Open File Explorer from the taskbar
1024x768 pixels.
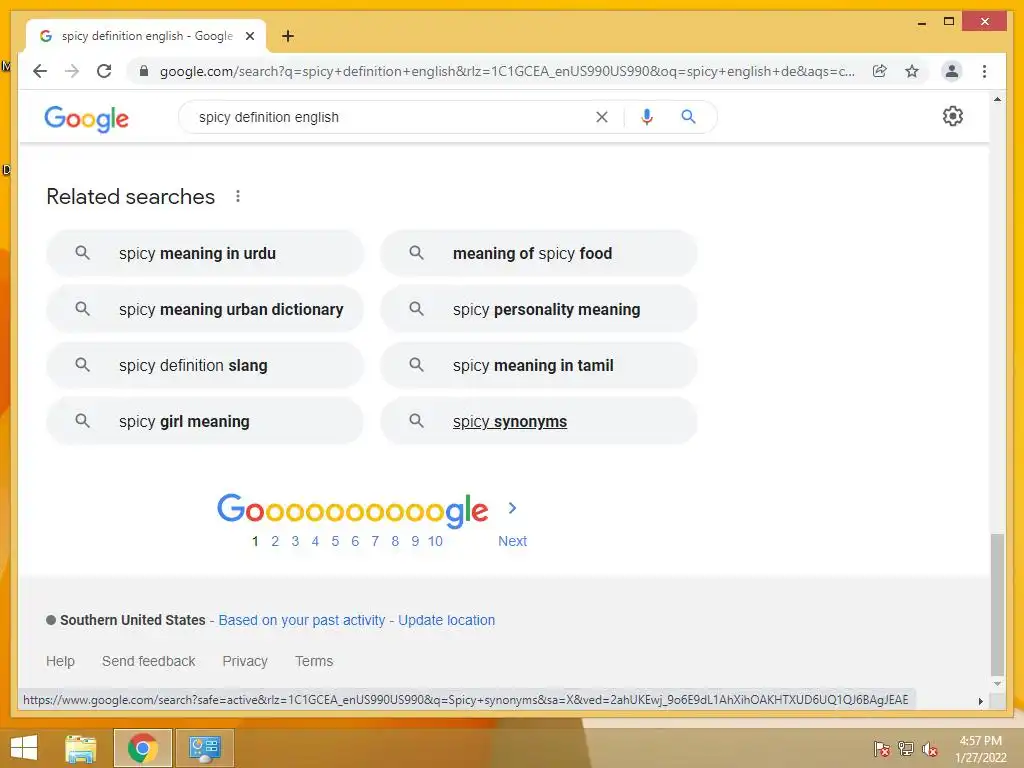pos(81,748)
